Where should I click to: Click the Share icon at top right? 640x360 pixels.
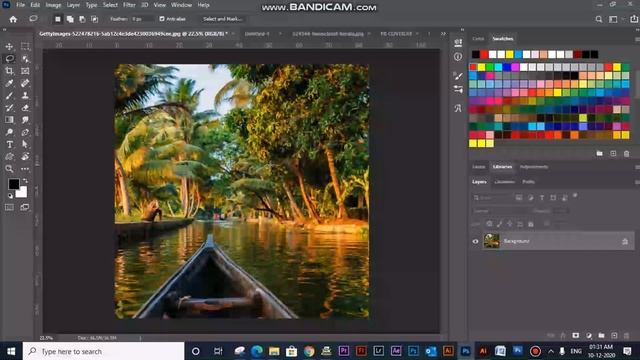click(634, 19)
